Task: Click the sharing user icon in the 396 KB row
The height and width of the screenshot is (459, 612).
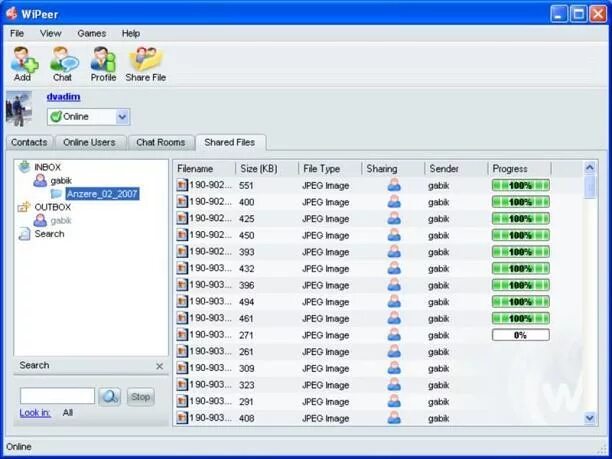Action: [x=394, y=285]
